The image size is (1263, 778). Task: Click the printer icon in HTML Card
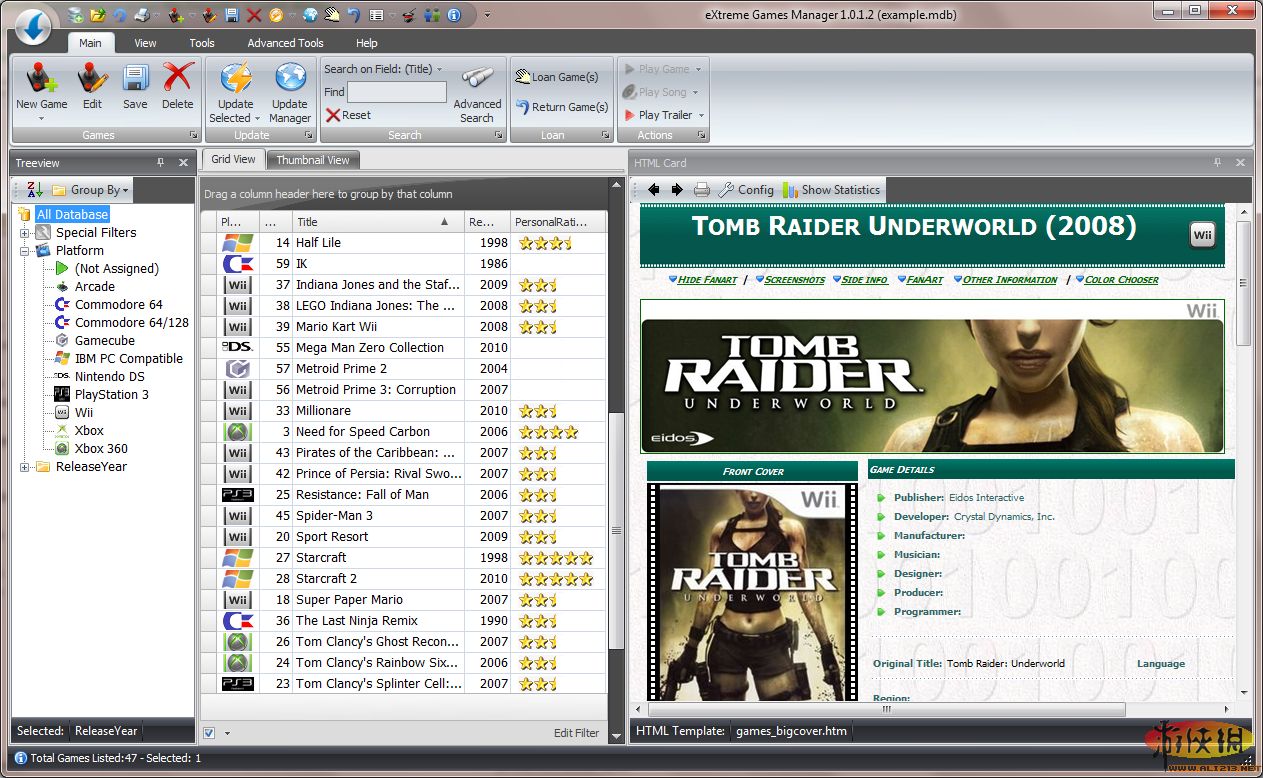coord(702,190)
